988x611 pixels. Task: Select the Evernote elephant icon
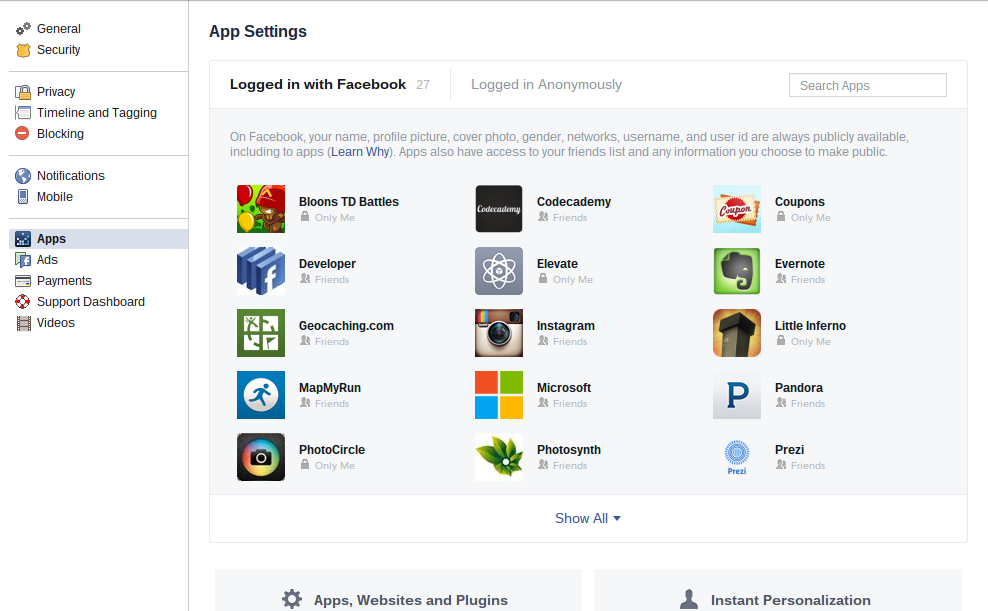[x=737, y=271]
